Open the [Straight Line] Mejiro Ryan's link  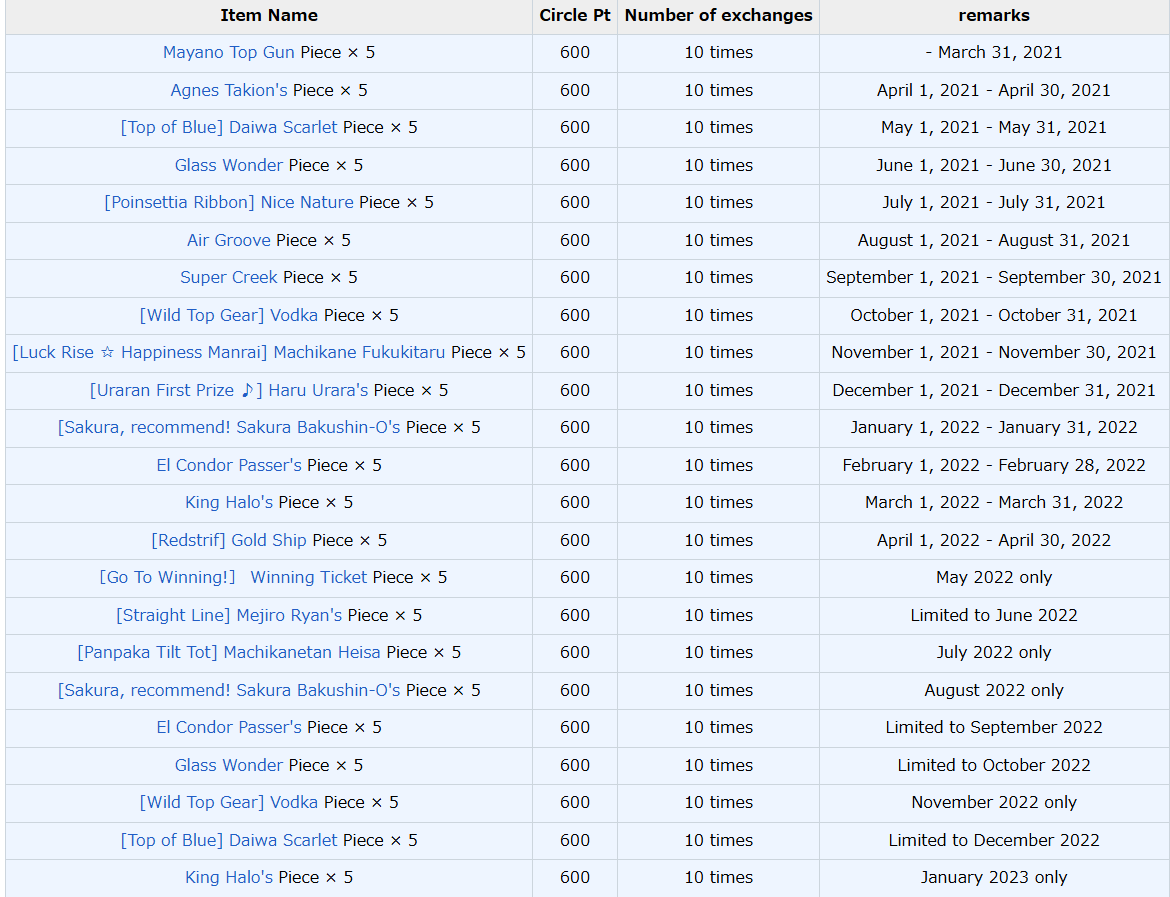tap(229, 616)
